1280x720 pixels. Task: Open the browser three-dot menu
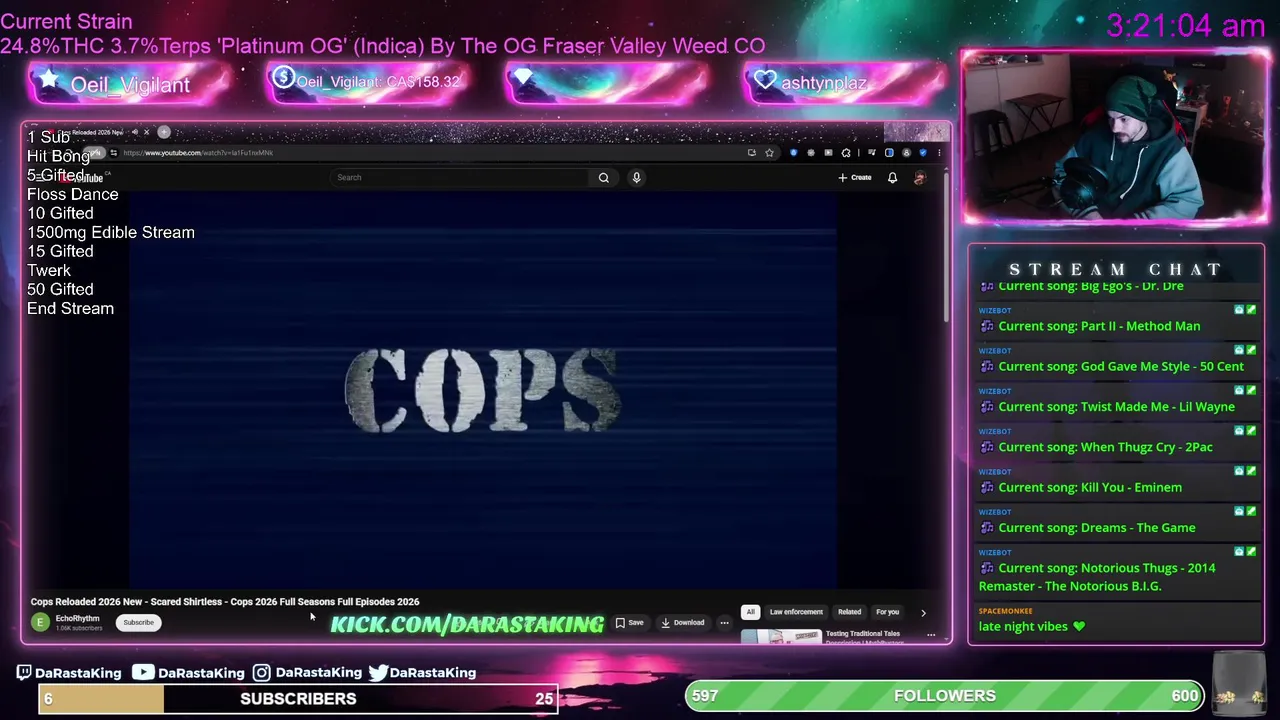tap(939, 153)
